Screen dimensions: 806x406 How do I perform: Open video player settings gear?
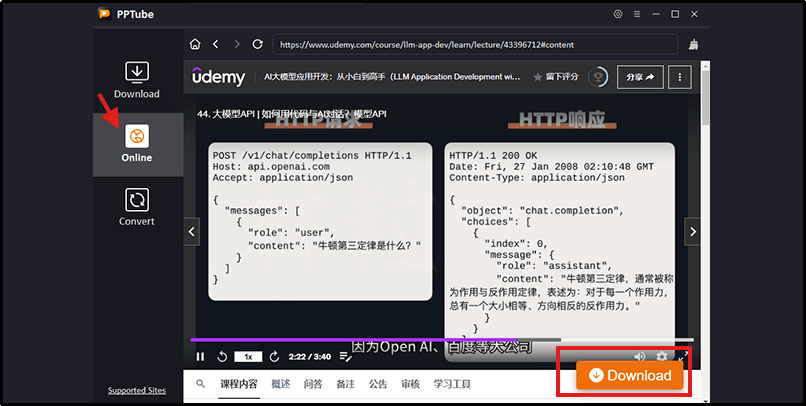pos(661,356)
